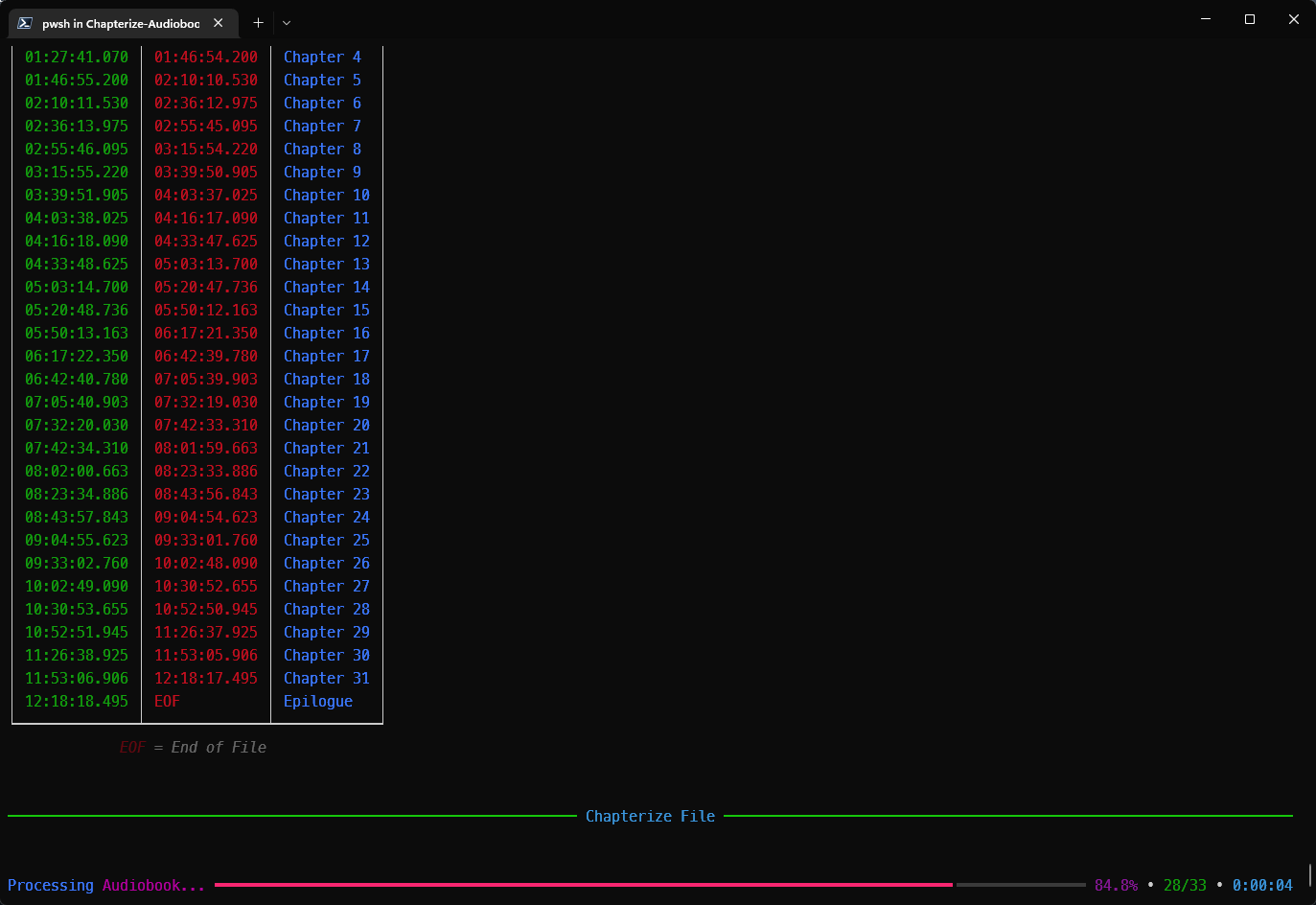The width and height of the screenshot is (1316, 905).
Task: Click the terminal scrollbar thumb
Action: 1309,873
